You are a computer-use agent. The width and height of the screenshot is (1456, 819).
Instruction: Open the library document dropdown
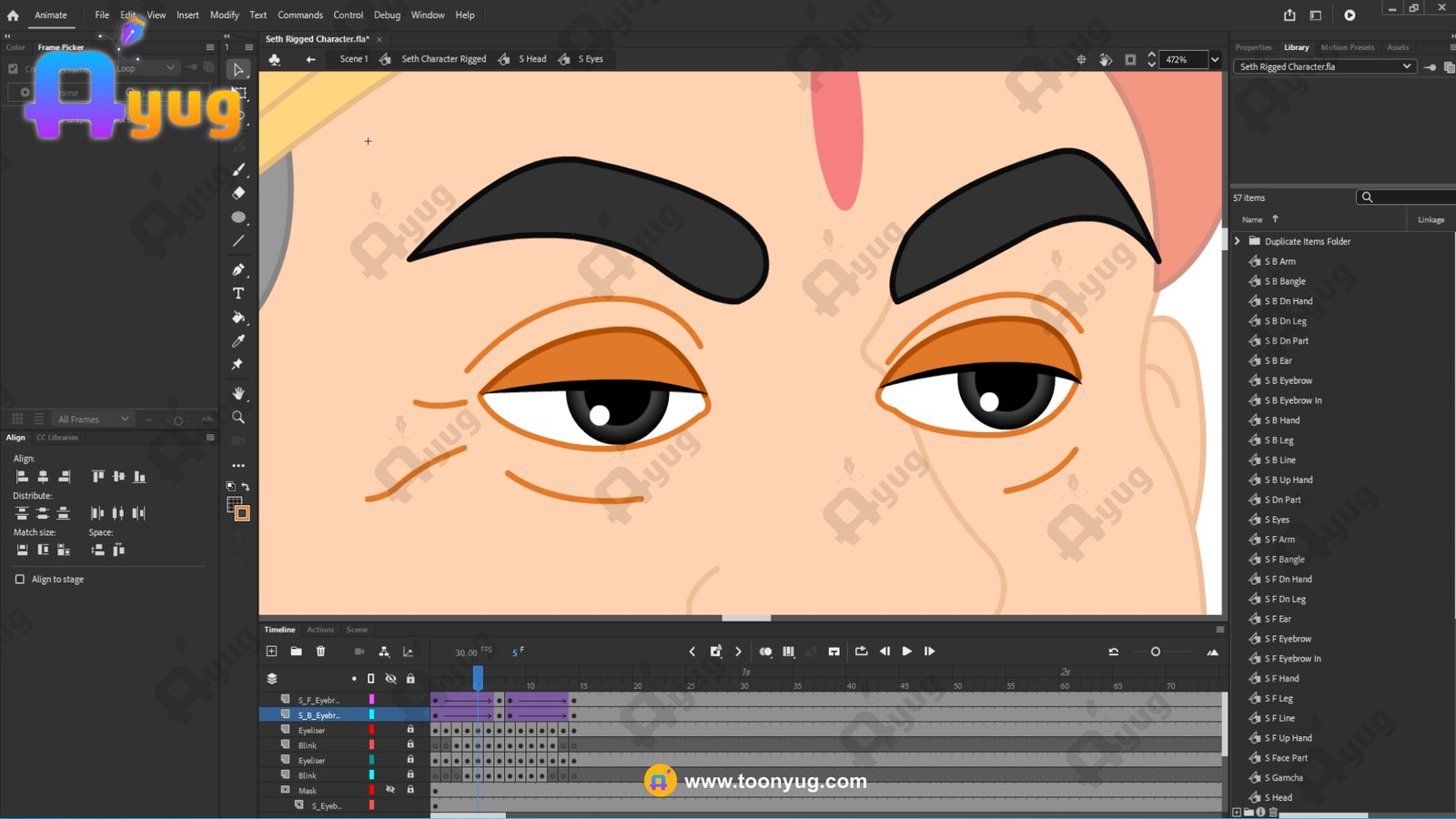point(1325,66)
